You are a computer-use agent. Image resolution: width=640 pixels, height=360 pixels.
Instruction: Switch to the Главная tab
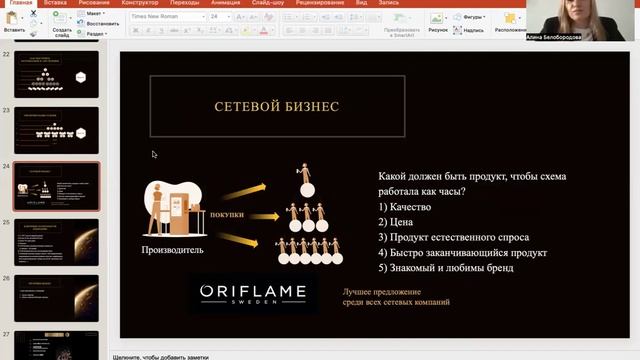[x=20, y=3]
